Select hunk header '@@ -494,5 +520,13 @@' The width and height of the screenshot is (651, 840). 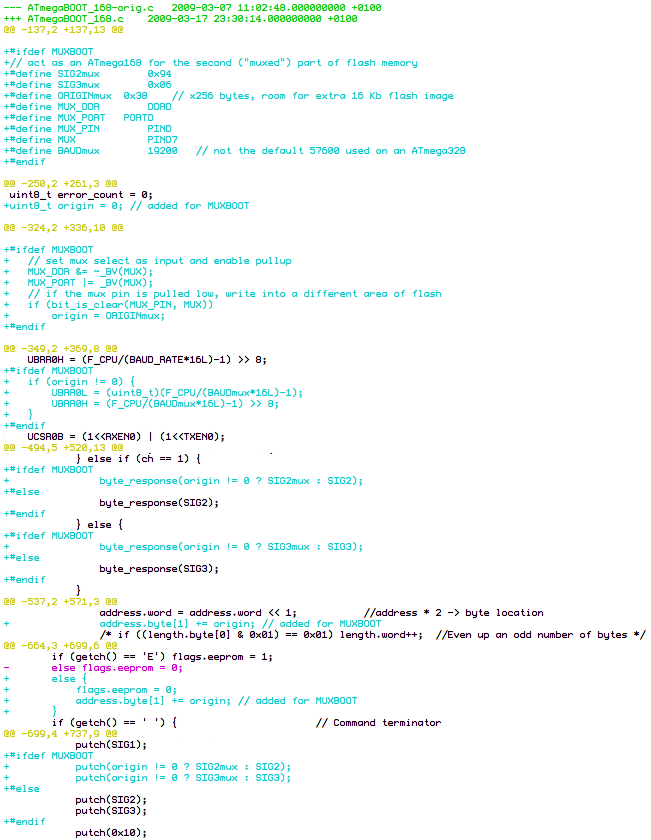[x=63, y=447]
